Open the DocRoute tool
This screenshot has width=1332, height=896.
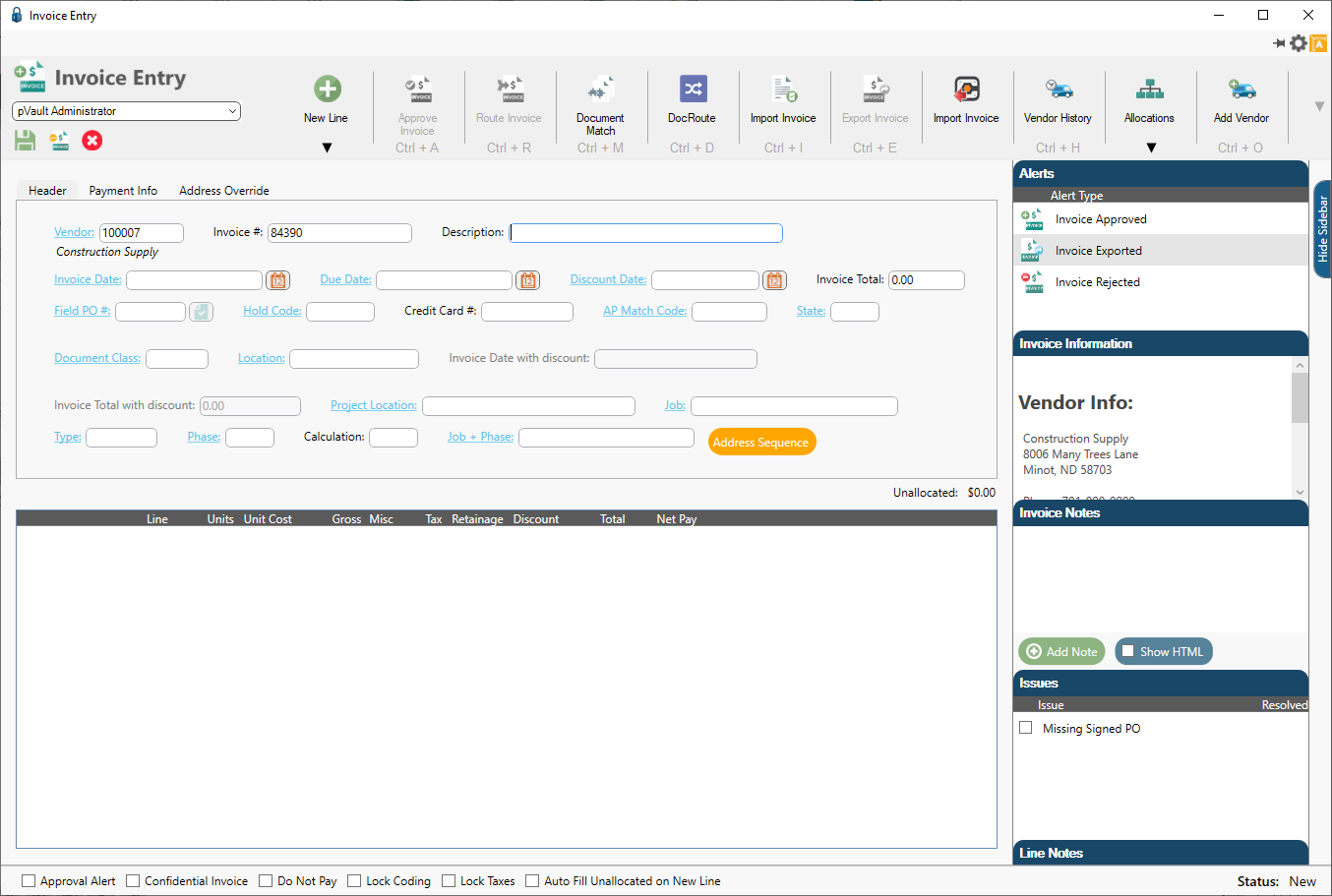tap(693, 89)
